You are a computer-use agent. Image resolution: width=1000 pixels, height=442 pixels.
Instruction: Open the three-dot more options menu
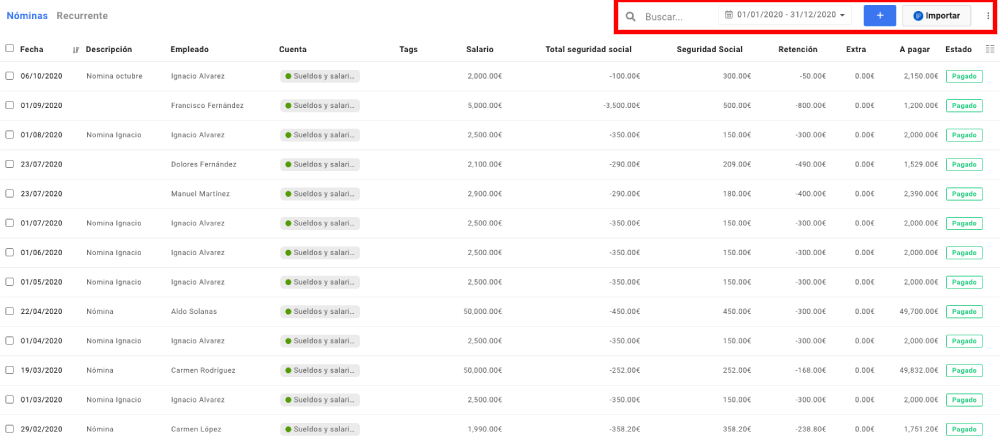(x=987, y=16)
